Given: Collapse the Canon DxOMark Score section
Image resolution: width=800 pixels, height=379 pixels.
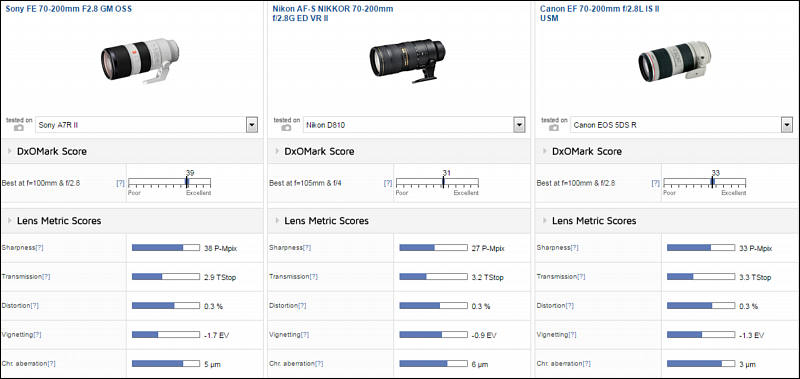Looking at the screenshot, I should click(545, 151).
